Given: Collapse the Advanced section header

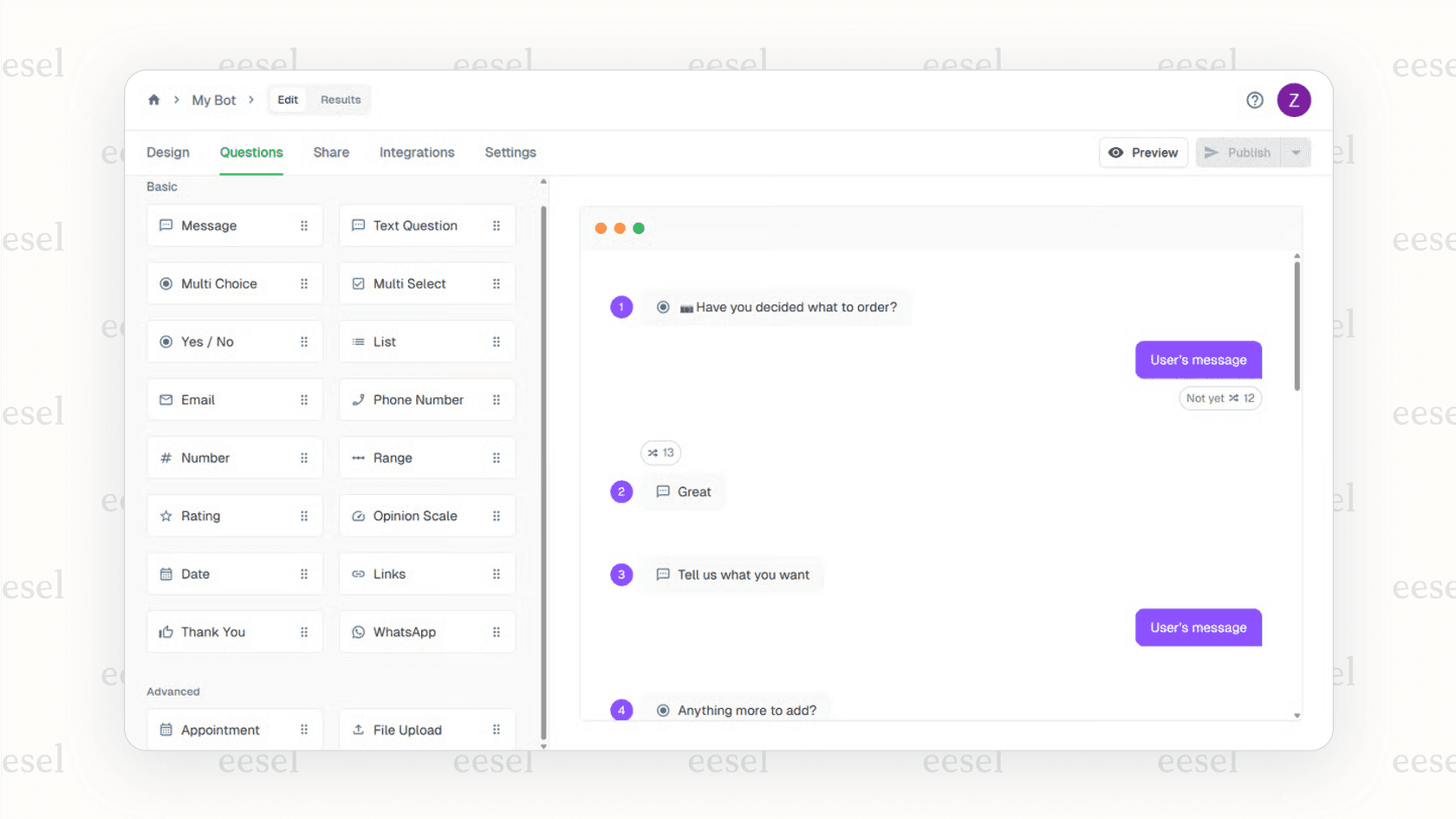Looking at the screenshot, I should (x=173, y=692).
